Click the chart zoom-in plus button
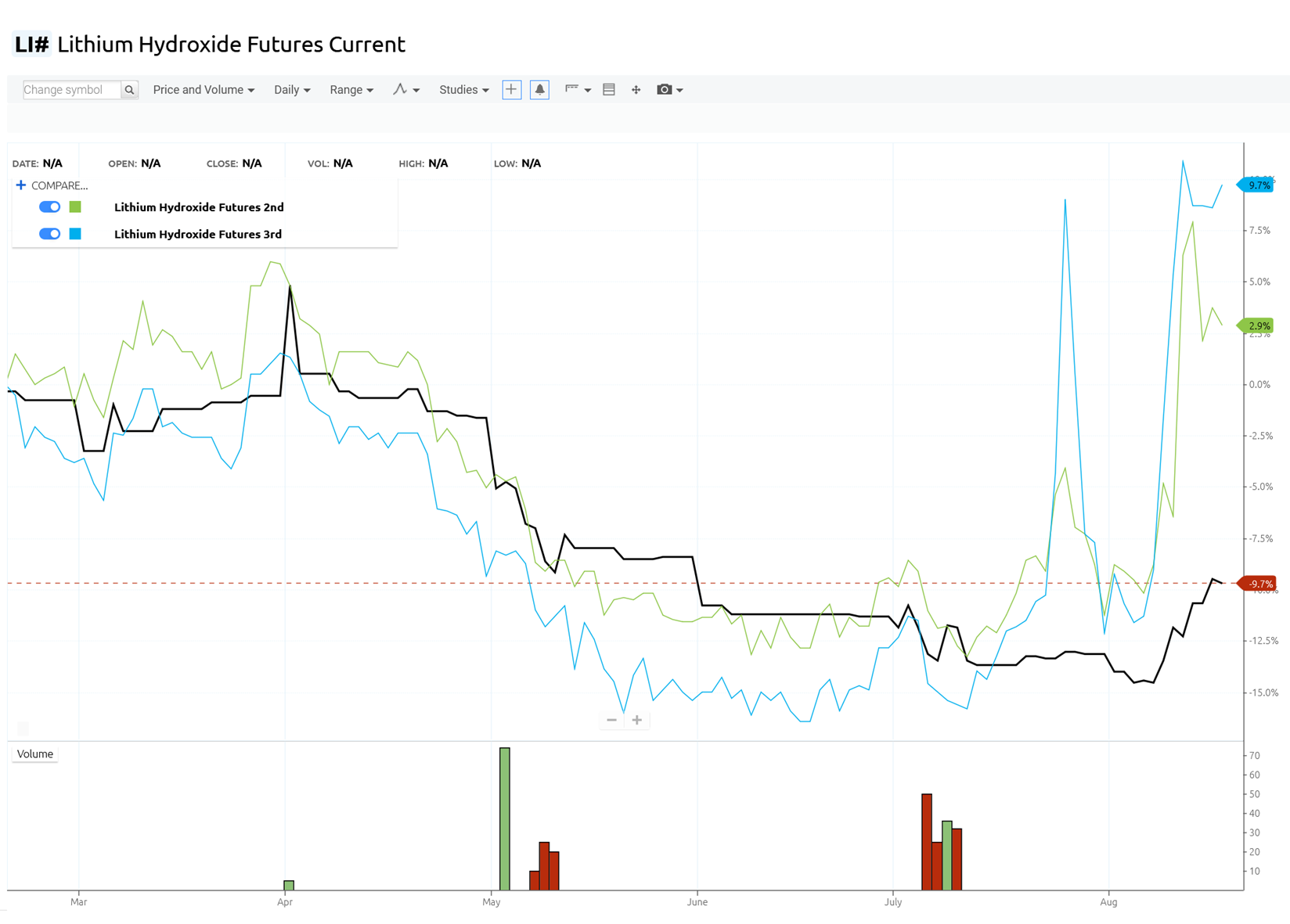This screenshot has height=924, width=1290. click(x=637, y=720)
